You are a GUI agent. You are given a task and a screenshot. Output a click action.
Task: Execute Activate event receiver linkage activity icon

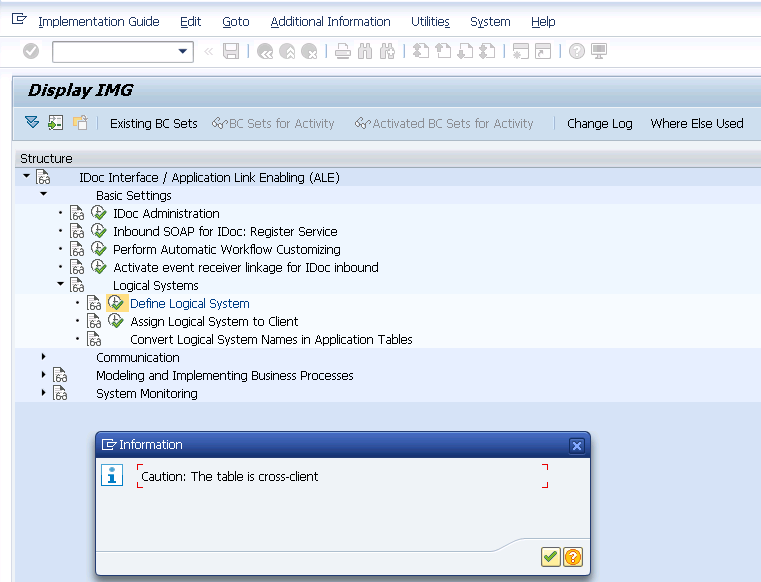99,266
